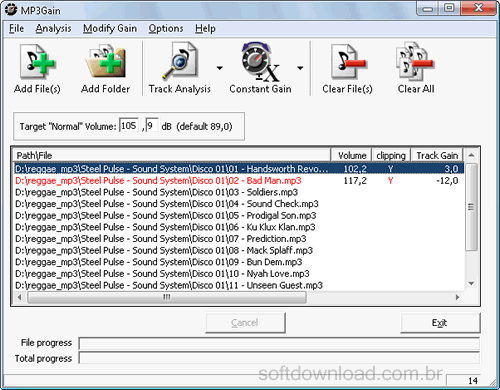Select row 02 - Bad Man.mp3
Screen dimensions: 500x390
coord(239,181)
